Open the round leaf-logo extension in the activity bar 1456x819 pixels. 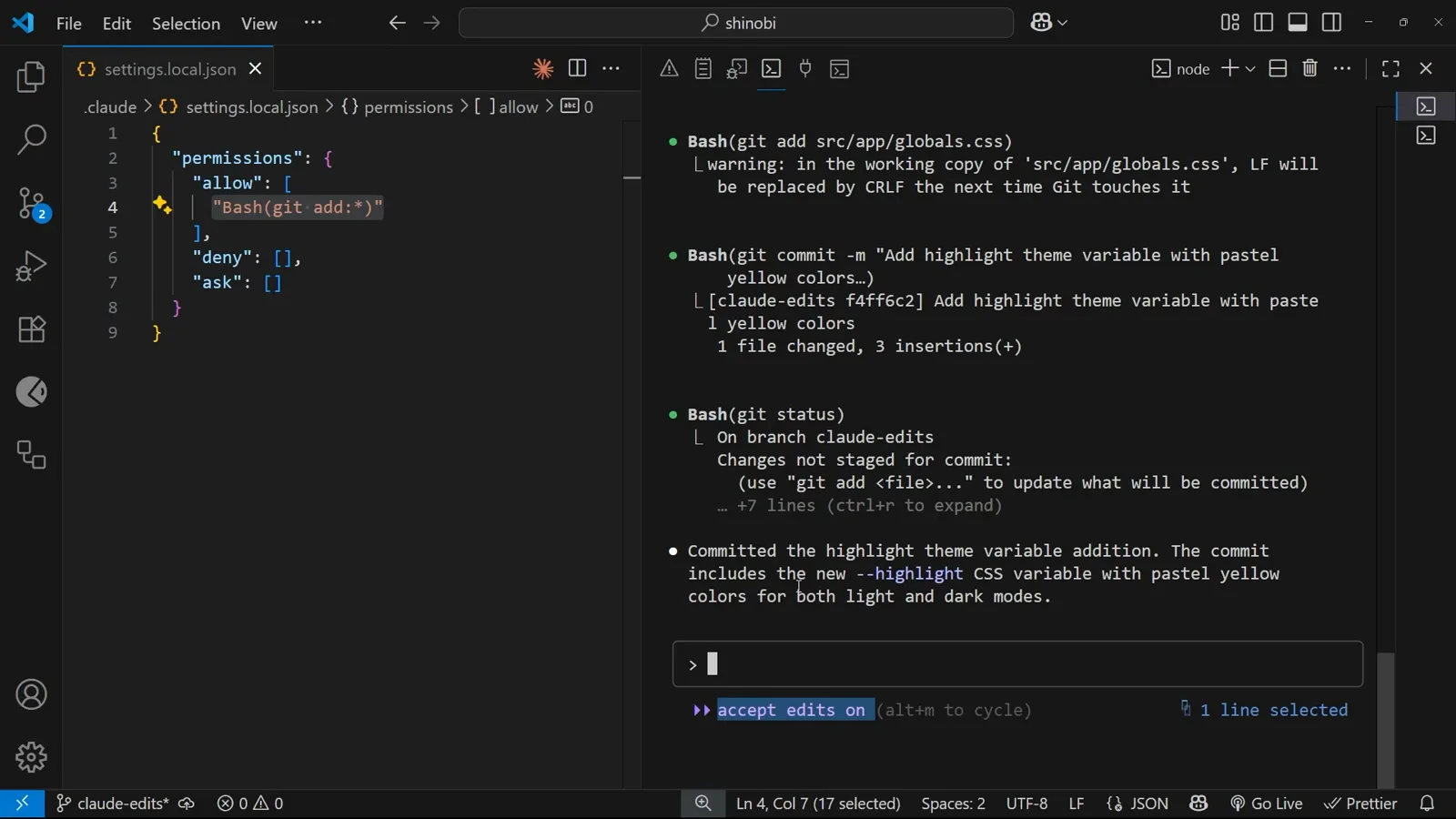pos(31,392)
